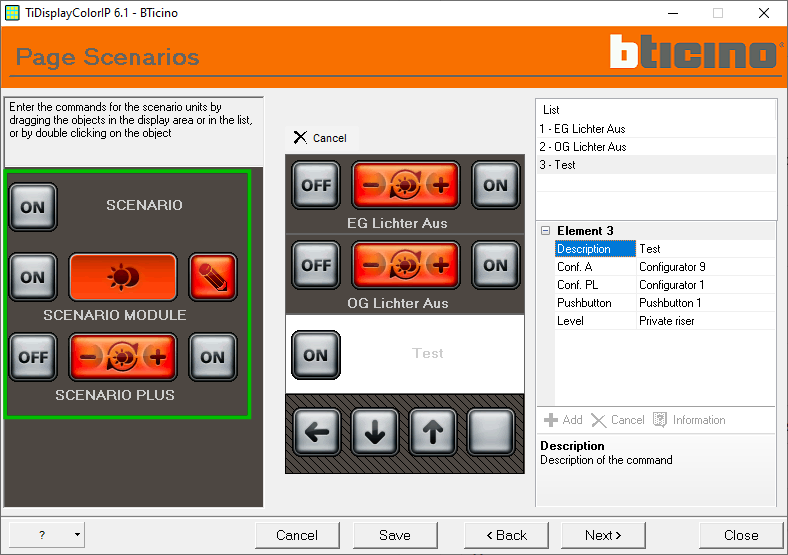Screen dimensions: 788x555
Task: Click the left arrow navigation button
Action: 317,432
